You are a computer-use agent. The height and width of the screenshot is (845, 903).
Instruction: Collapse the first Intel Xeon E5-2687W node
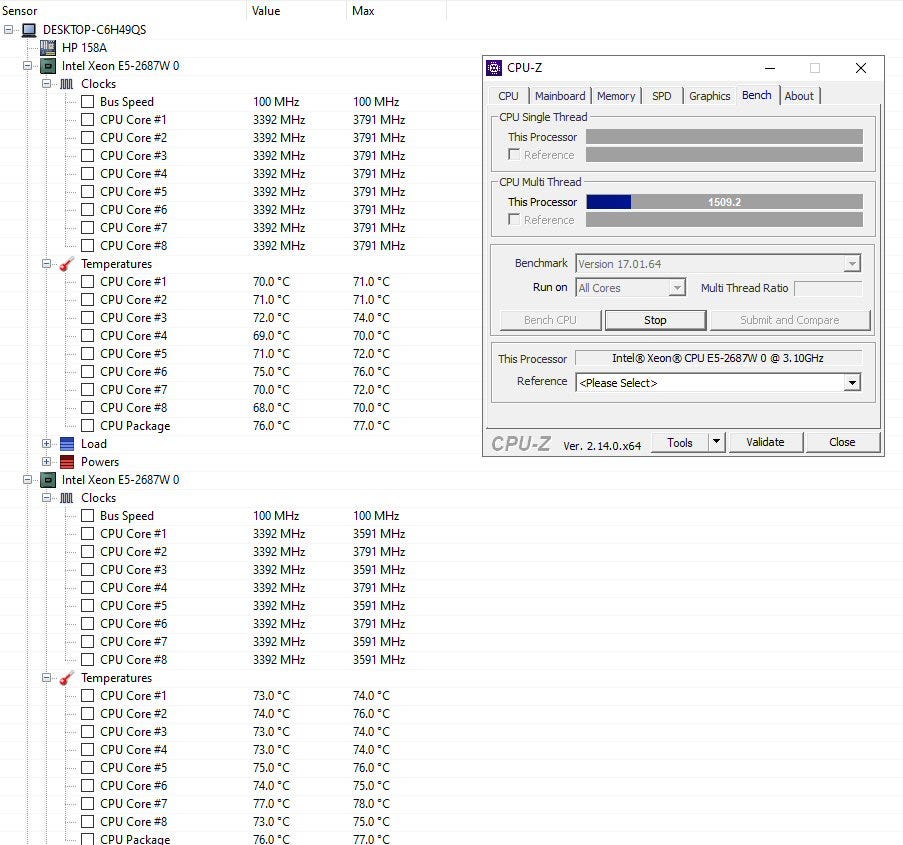(x=28, y=66)
